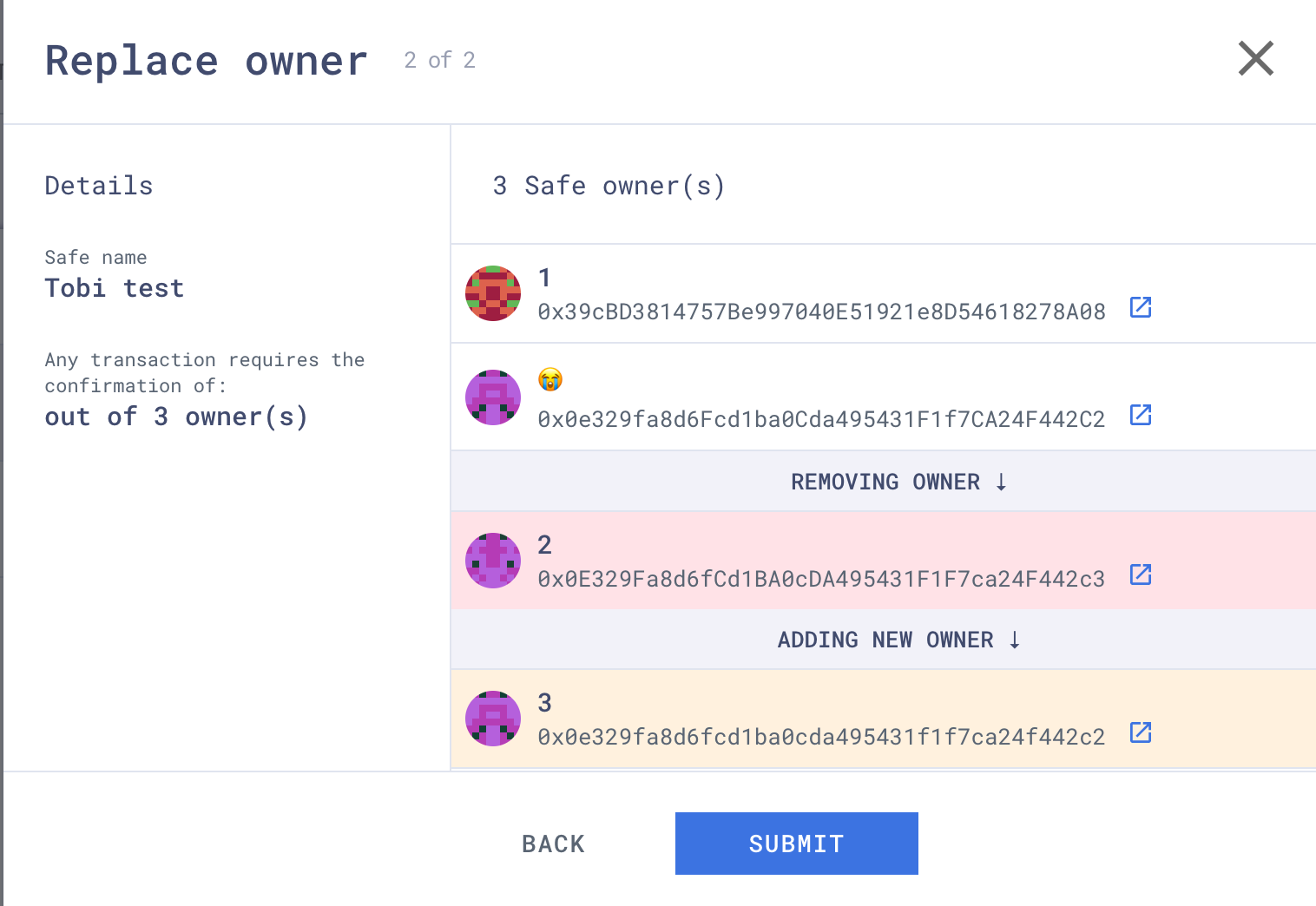Go back to previous step
1316x906 pixels.
click(554, 844)
